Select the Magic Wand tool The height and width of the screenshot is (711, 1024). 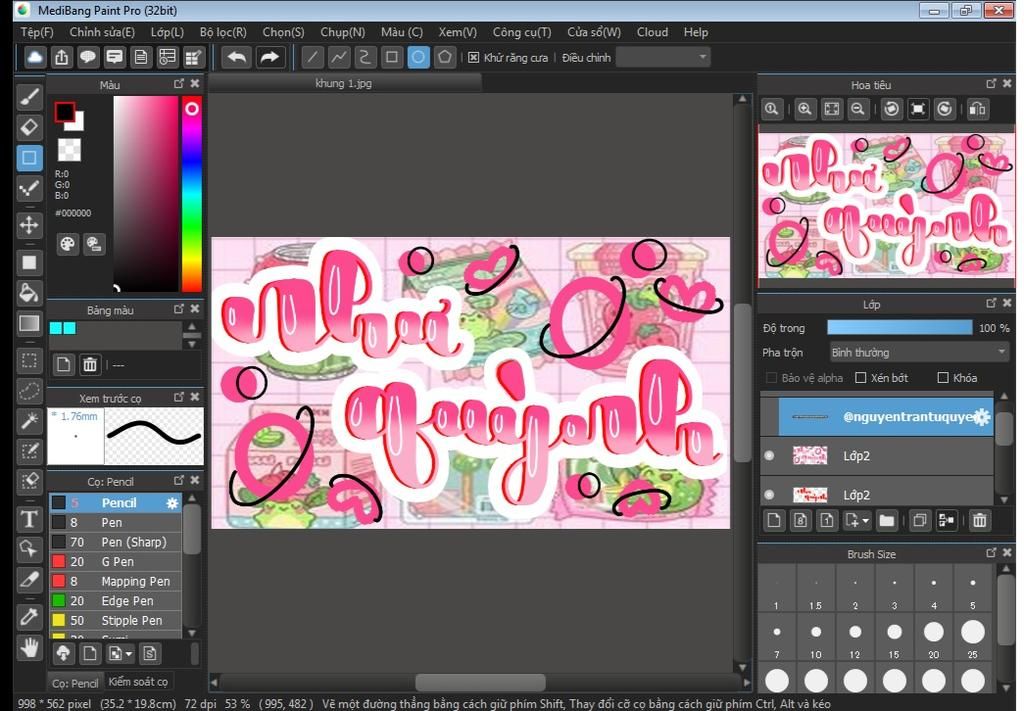tap(29, 421)
